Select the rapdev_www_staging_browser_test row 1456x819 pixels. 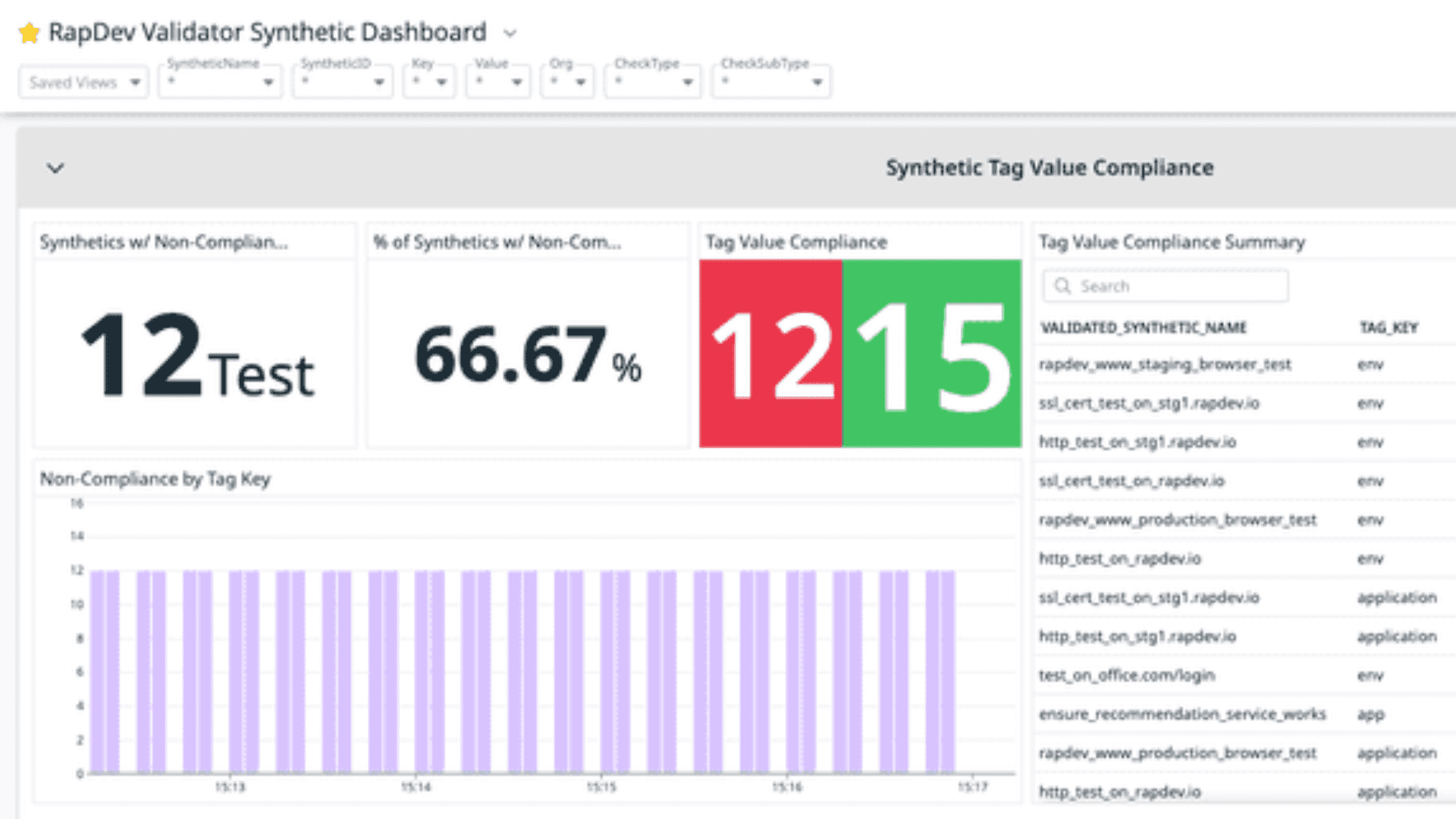tap(1165, 365)
